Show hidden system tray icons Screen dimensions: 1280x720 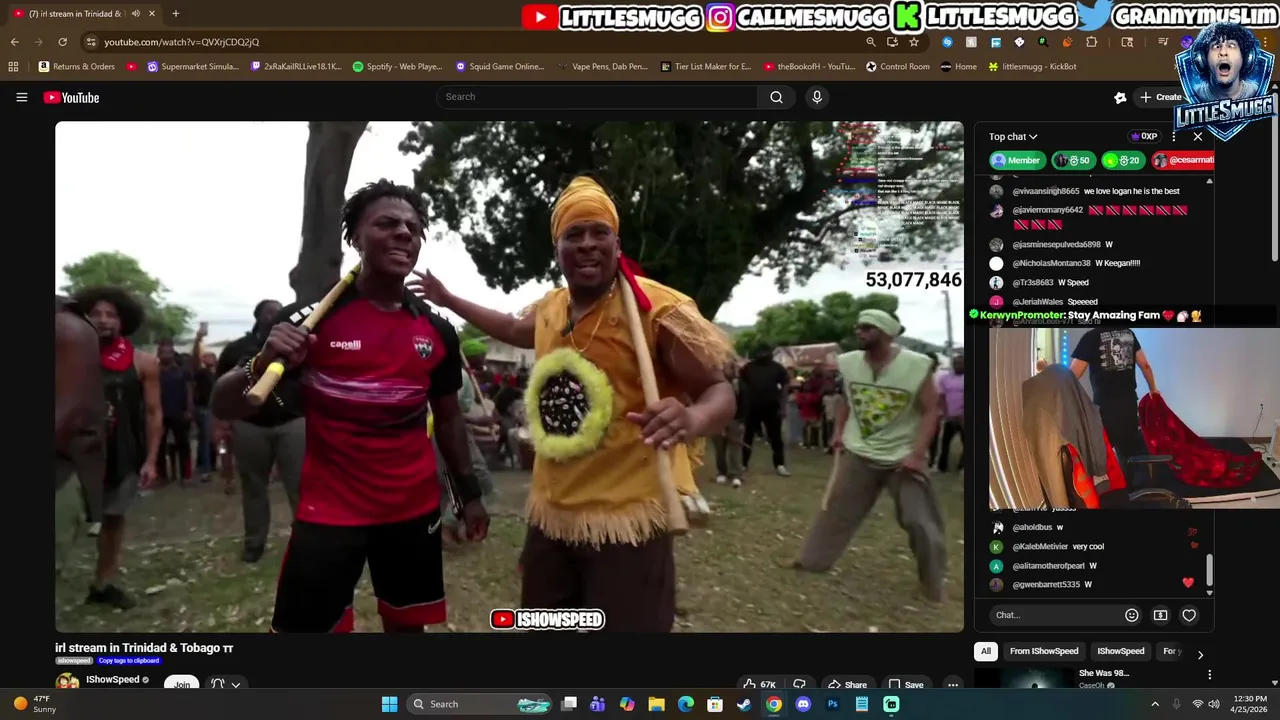tap(1154, 704)
